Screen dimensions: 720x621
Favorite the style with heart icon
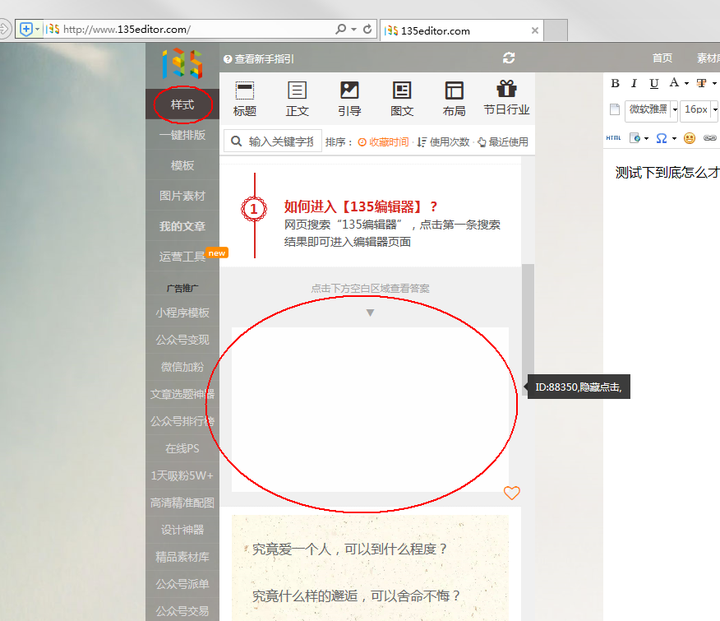coord(512,493)
